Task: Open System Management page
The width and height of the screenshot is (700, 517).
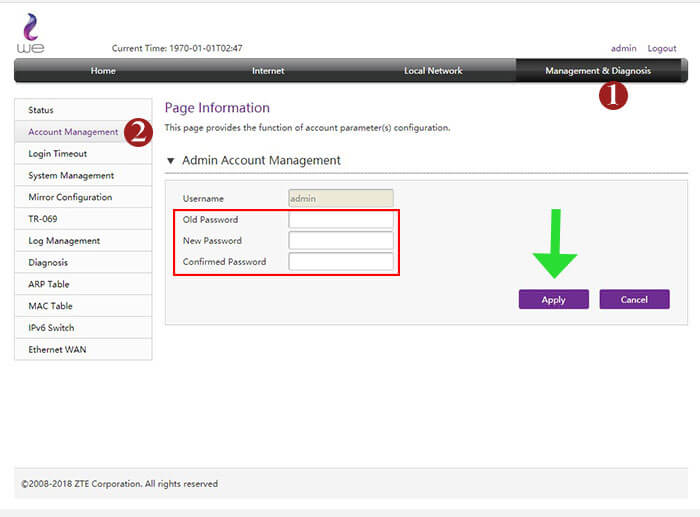Action: click(x=71, y=176)
